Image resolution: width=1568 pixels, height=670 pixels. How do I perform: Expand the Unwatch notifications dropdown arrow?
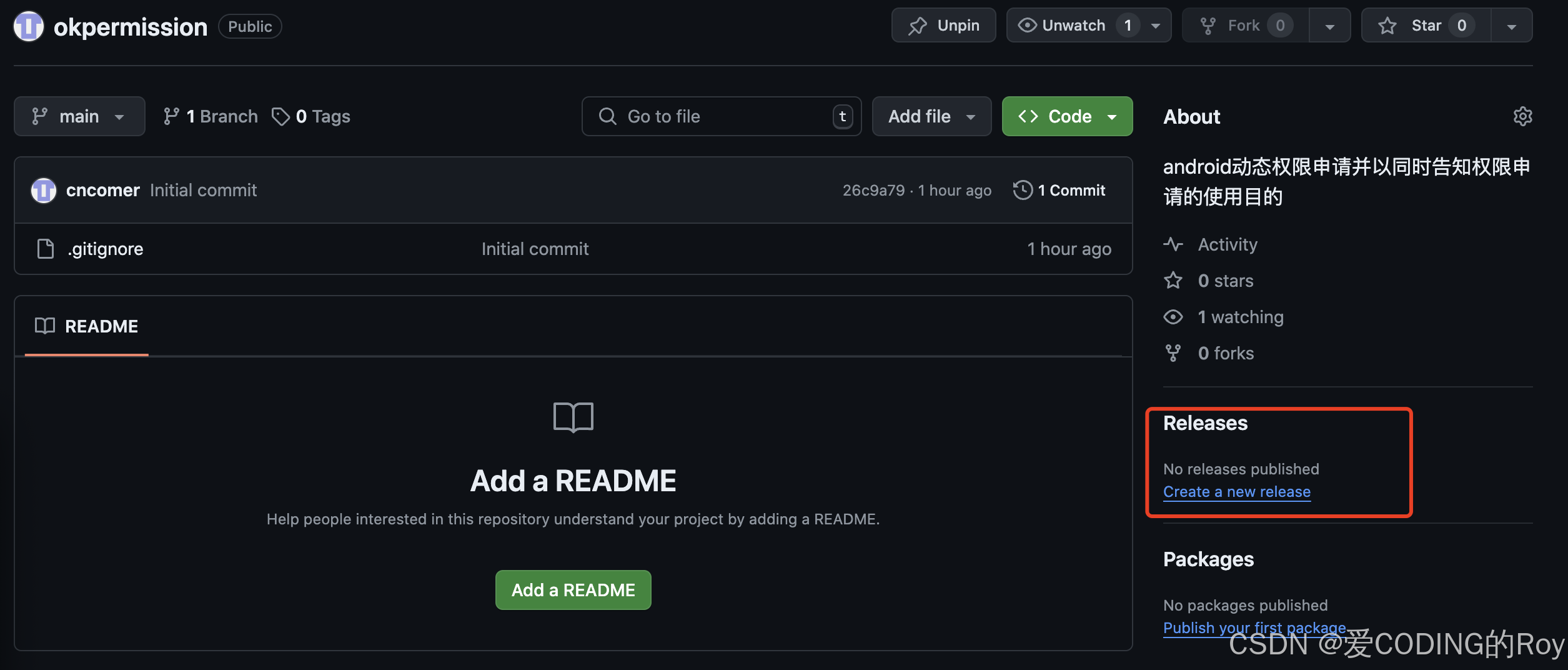[x=1156, y=26]
